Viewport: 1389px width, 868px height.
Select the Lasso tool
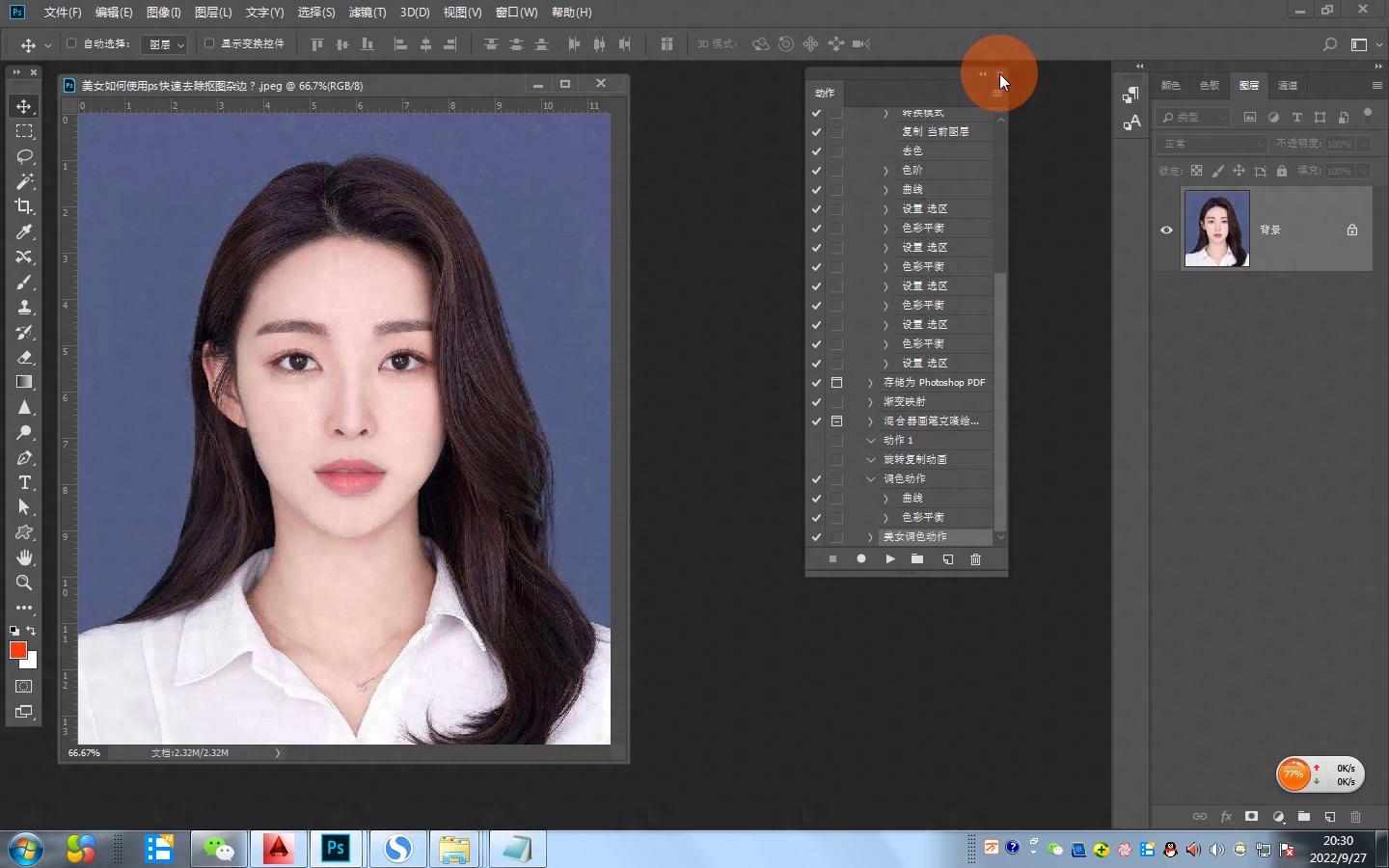24,156
